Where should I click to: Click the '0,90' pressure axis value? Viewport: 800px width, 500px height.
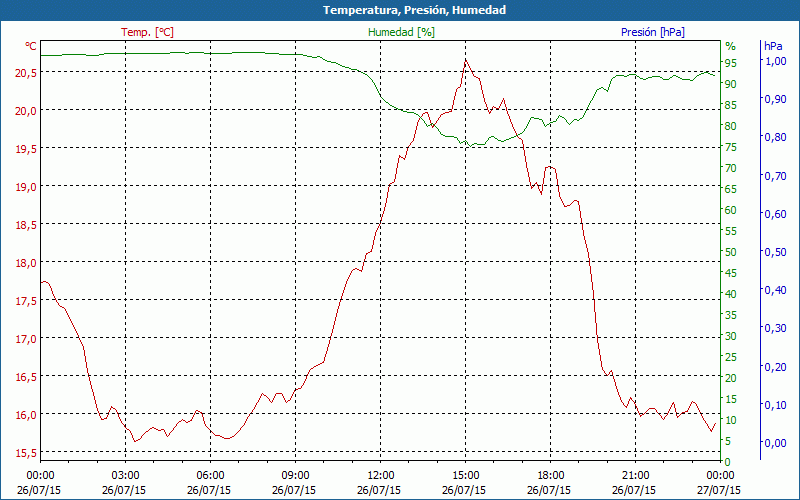pos(774,99)
